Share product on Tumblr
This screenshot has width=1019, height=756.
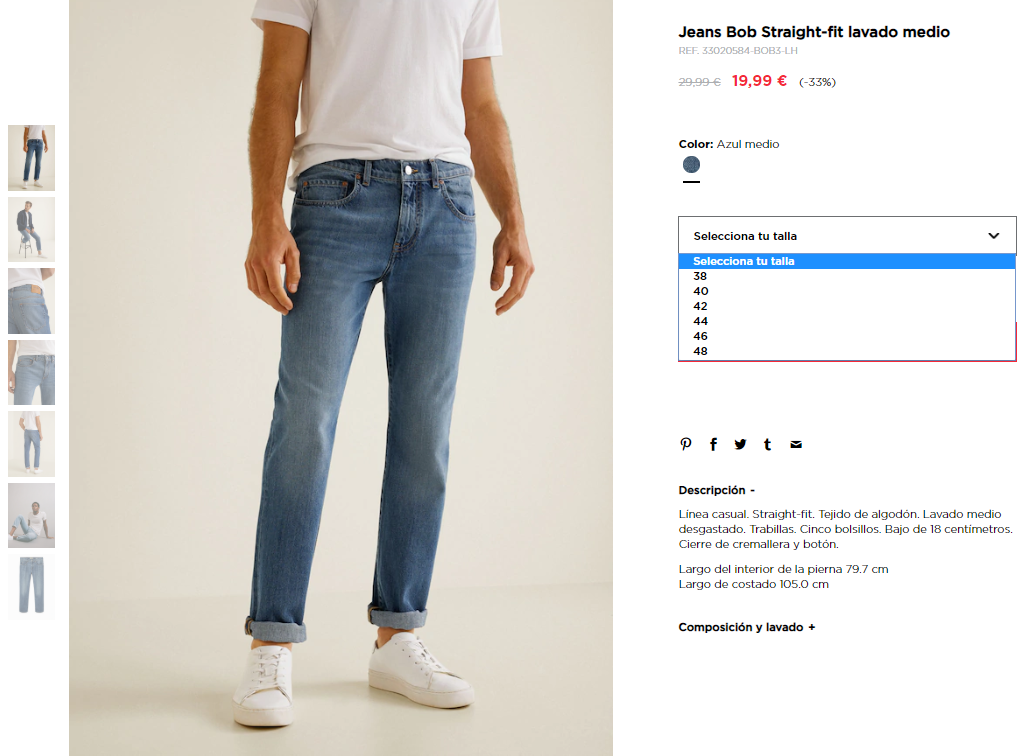pos(767,445)
